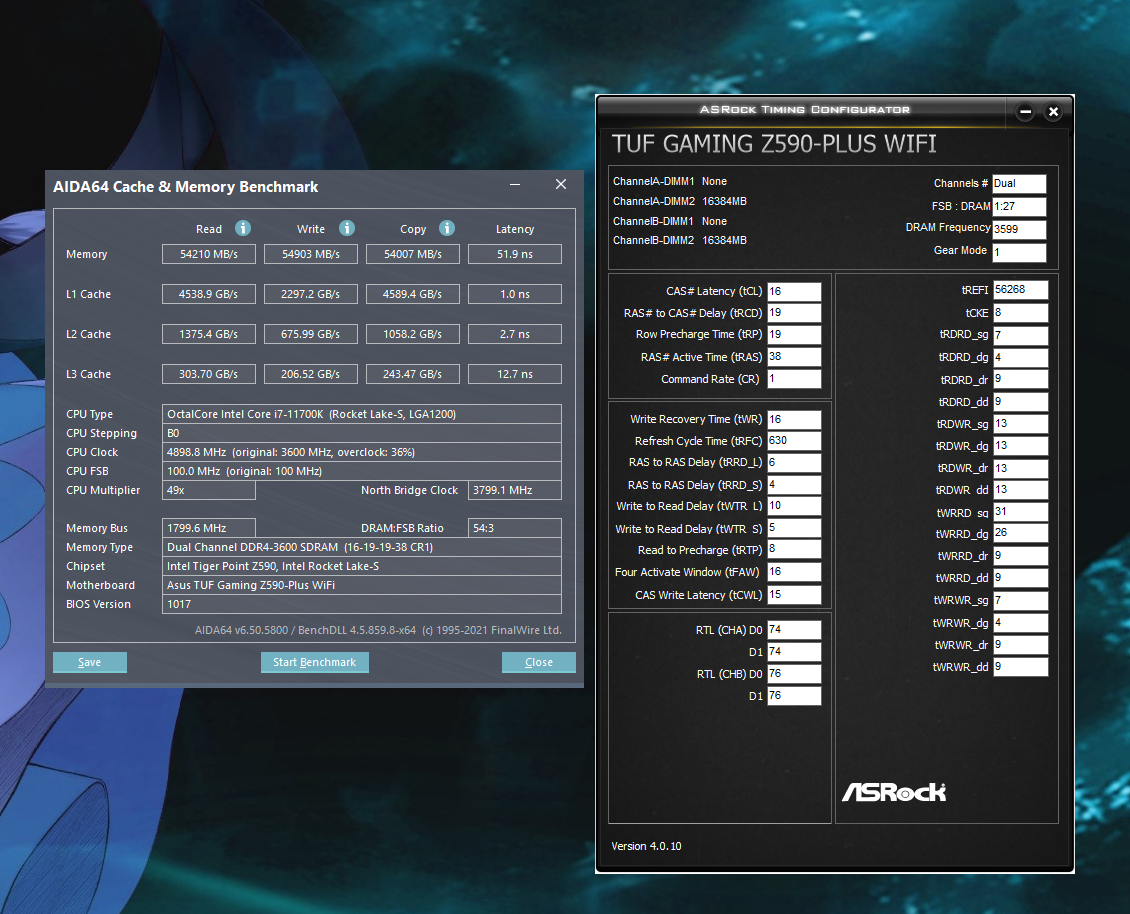
Task: Click the Copy column info icon
Action: [x=447, y=228]
